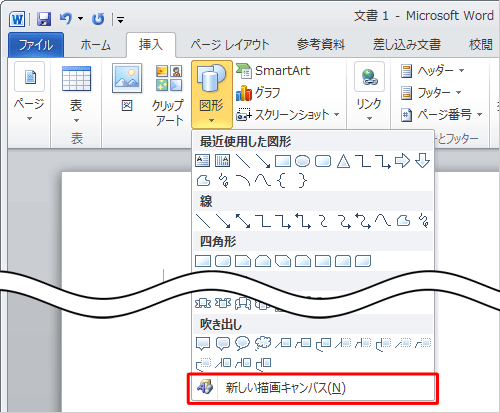Choose the curve tool in the 線 row

click(x=383, y=221)
